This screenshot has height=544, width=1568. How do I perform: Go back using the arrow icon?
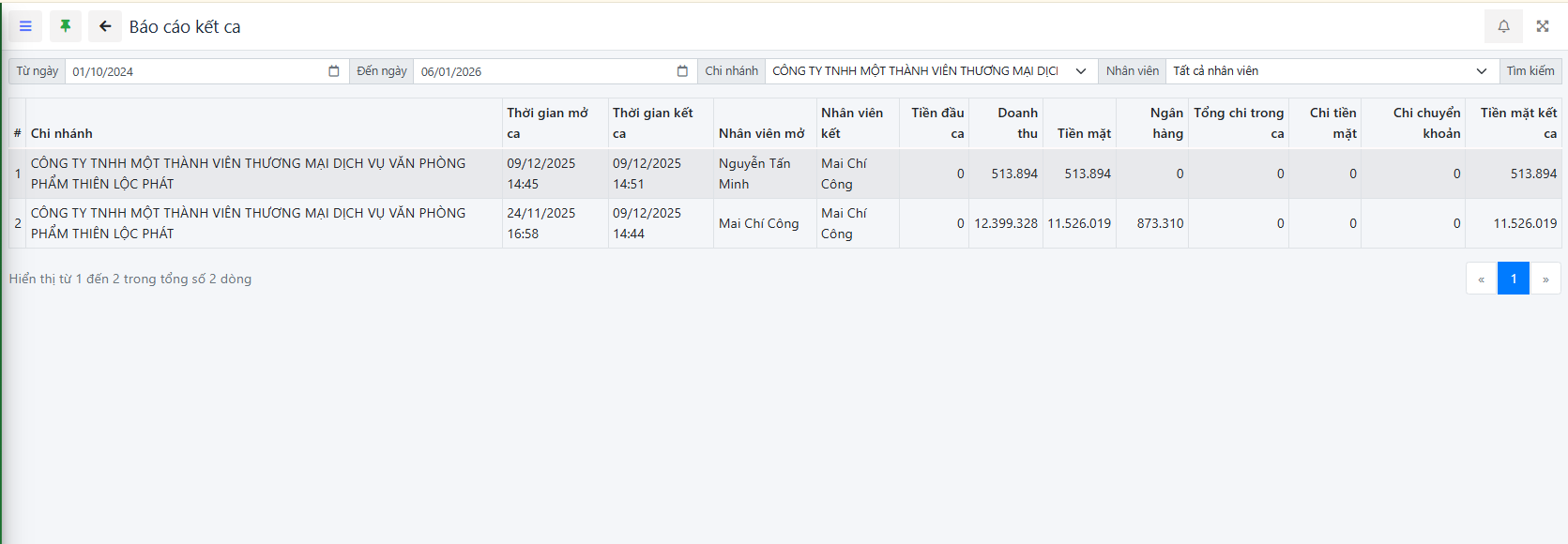coord(105,26)
